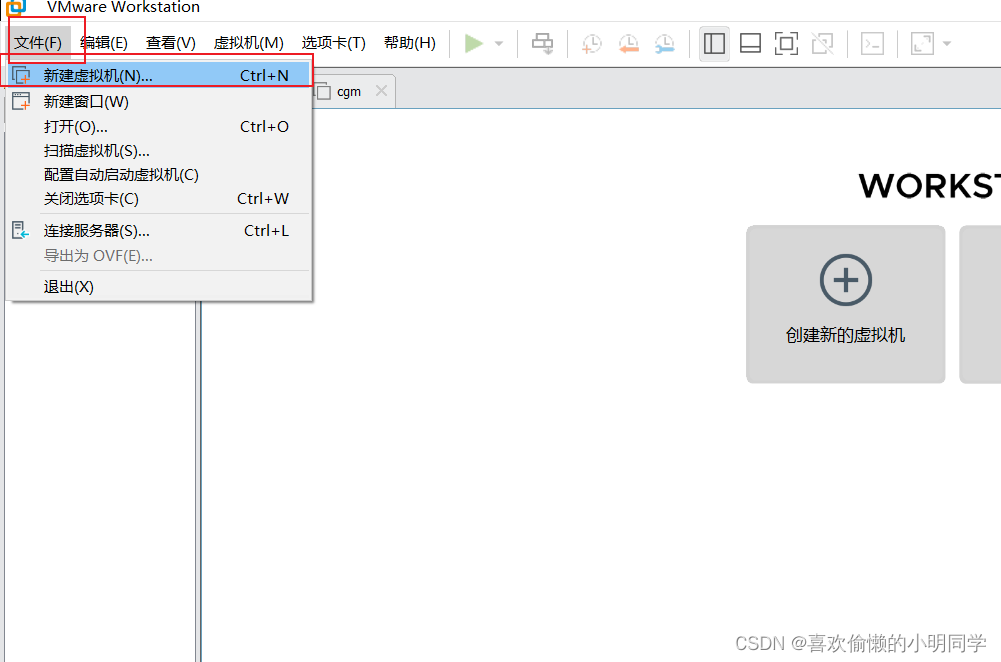Close the cgm tab
Viewport: 1001px width, 662px height.
coord(381,91)
